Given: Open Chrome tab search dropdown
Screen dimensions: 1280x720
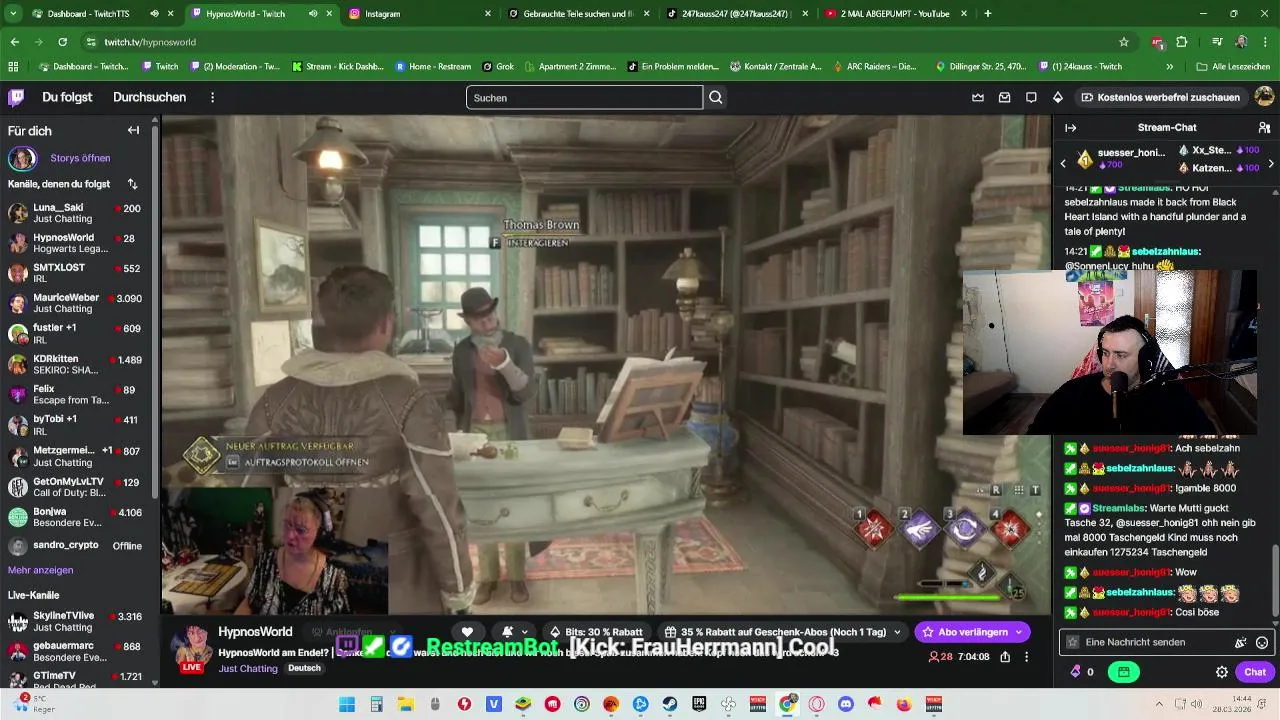Looking at the screenshot, I should (x=14, y=14).
